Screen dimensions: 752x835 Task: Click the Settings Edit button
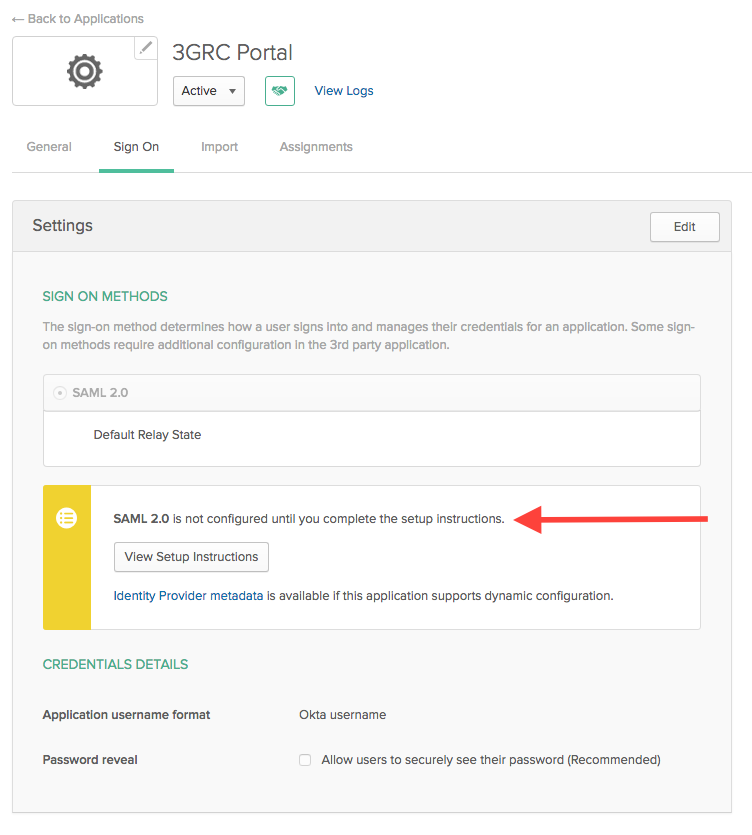point(684,227)
